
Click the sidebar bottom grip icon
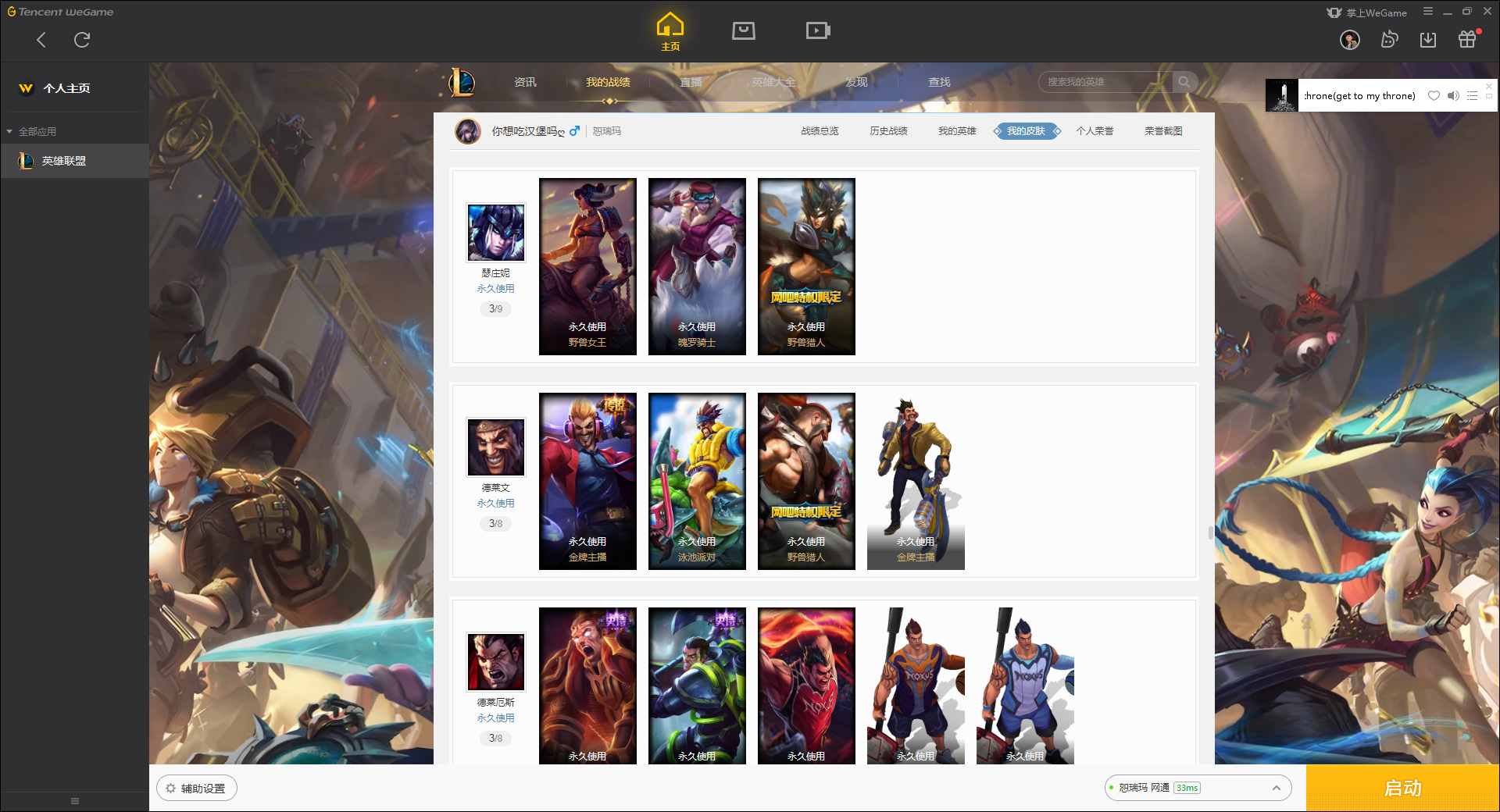75,800
